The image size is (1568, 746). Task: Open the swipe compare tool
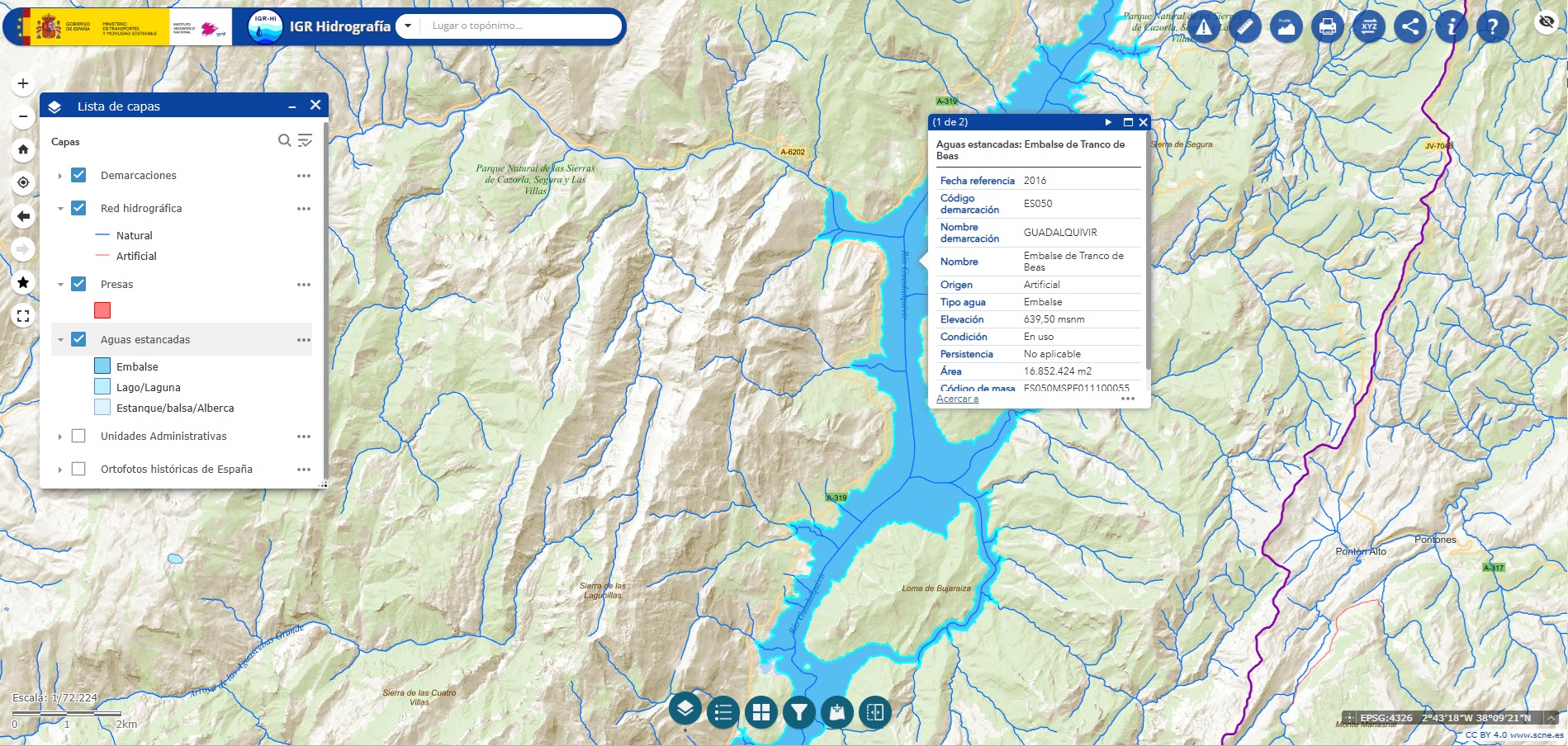tap(875, 711)
